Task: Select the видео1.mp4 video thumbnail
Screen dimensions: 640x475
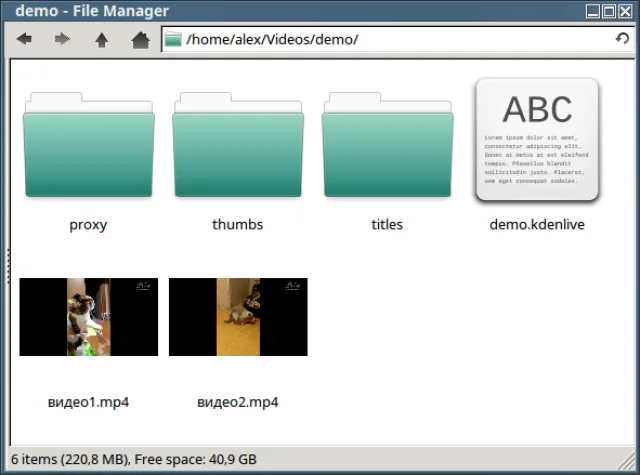Action: [x=89, y=317]
